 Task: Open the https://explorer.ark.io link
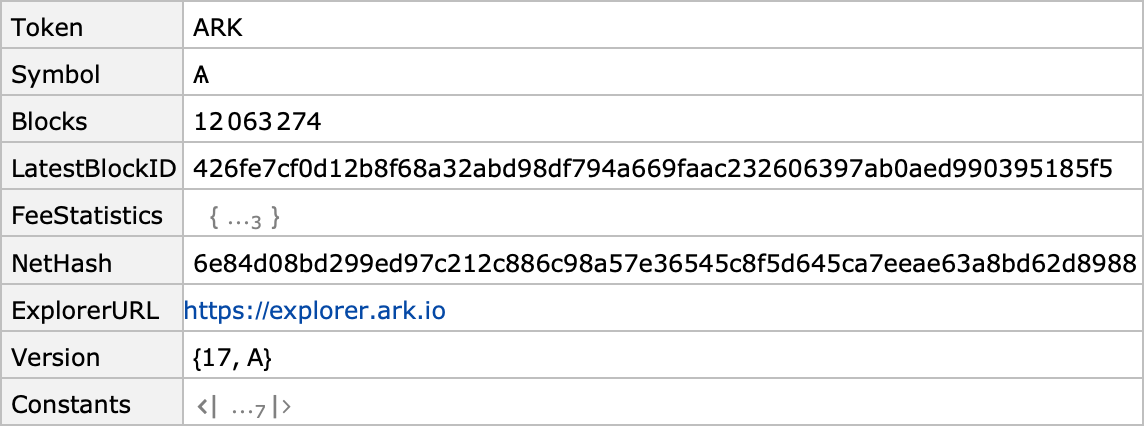pyautogui.click(x=315, y=311)
